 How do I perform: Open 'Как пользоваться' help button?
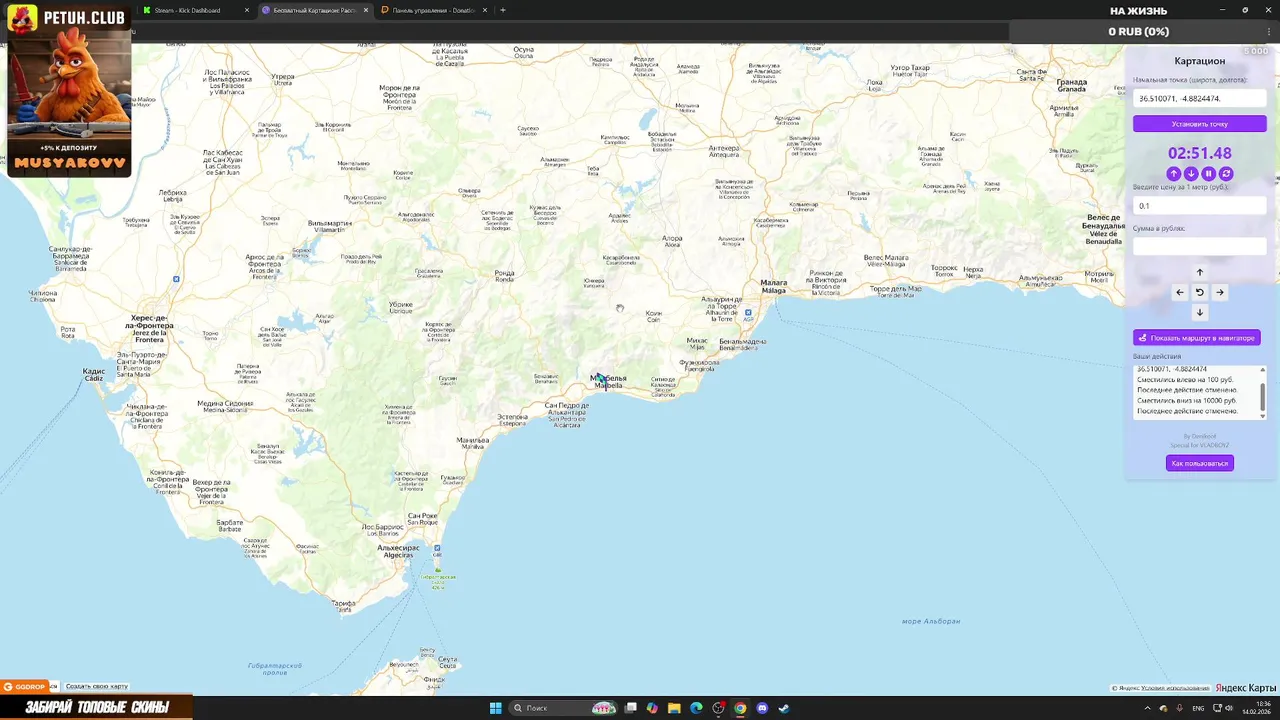click(1199, 463)
